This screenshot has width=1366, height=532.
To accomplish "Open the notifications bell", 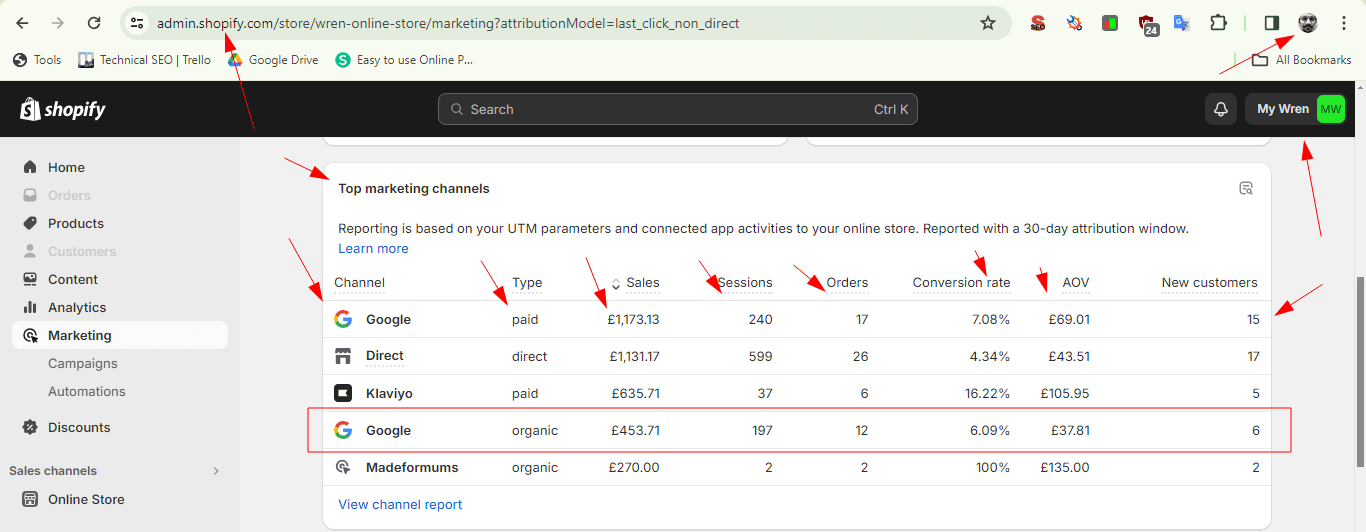I will tap(1221, 109).
